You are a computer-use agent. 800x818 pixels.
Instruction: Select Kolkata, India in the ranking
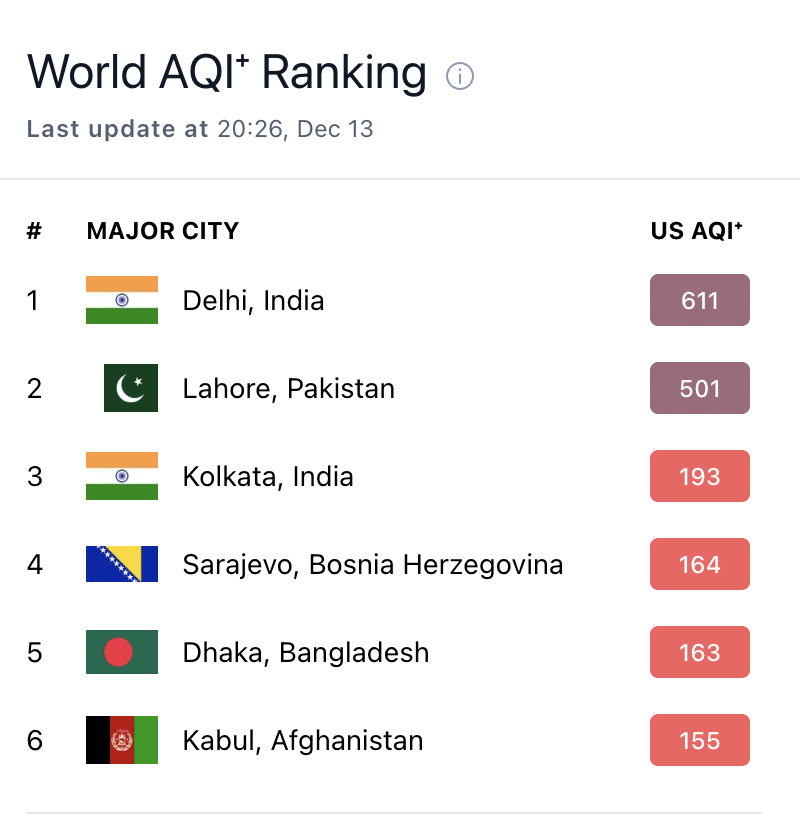(268, 477)
